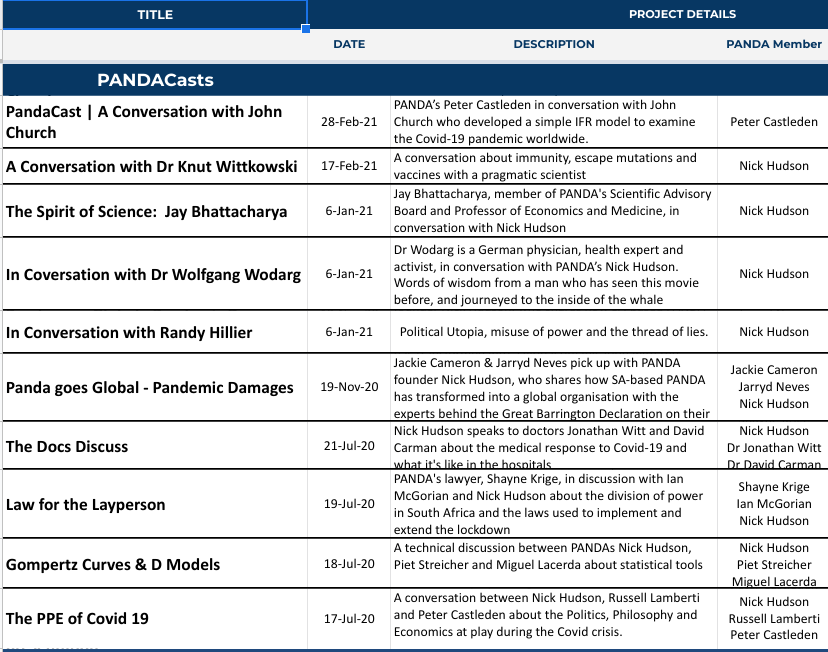Image resolution: width=828 pixels, height=652 pixels.
Task: Click the Dr Wodarg German physician description
Action: point(554,274)
